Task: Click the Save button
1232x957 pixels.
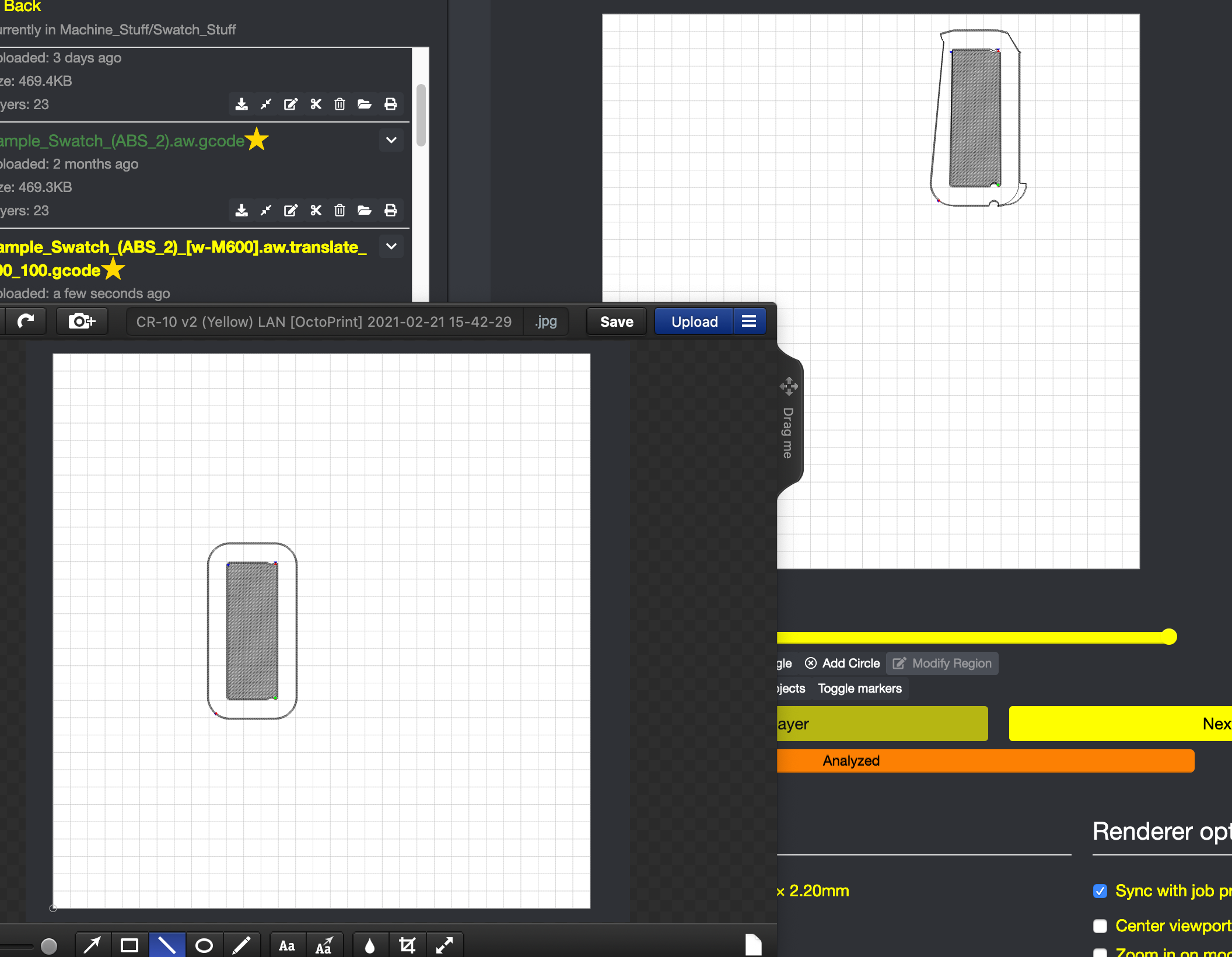Action: [x=617, y=322]
